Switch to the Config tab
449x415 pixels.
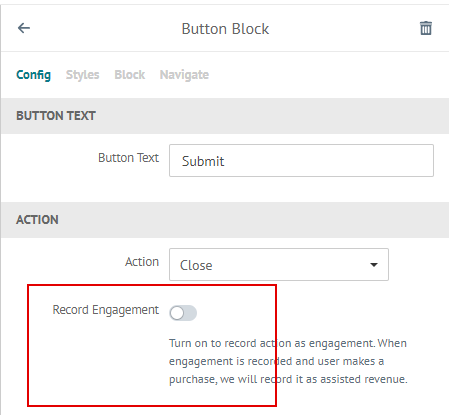34,75
